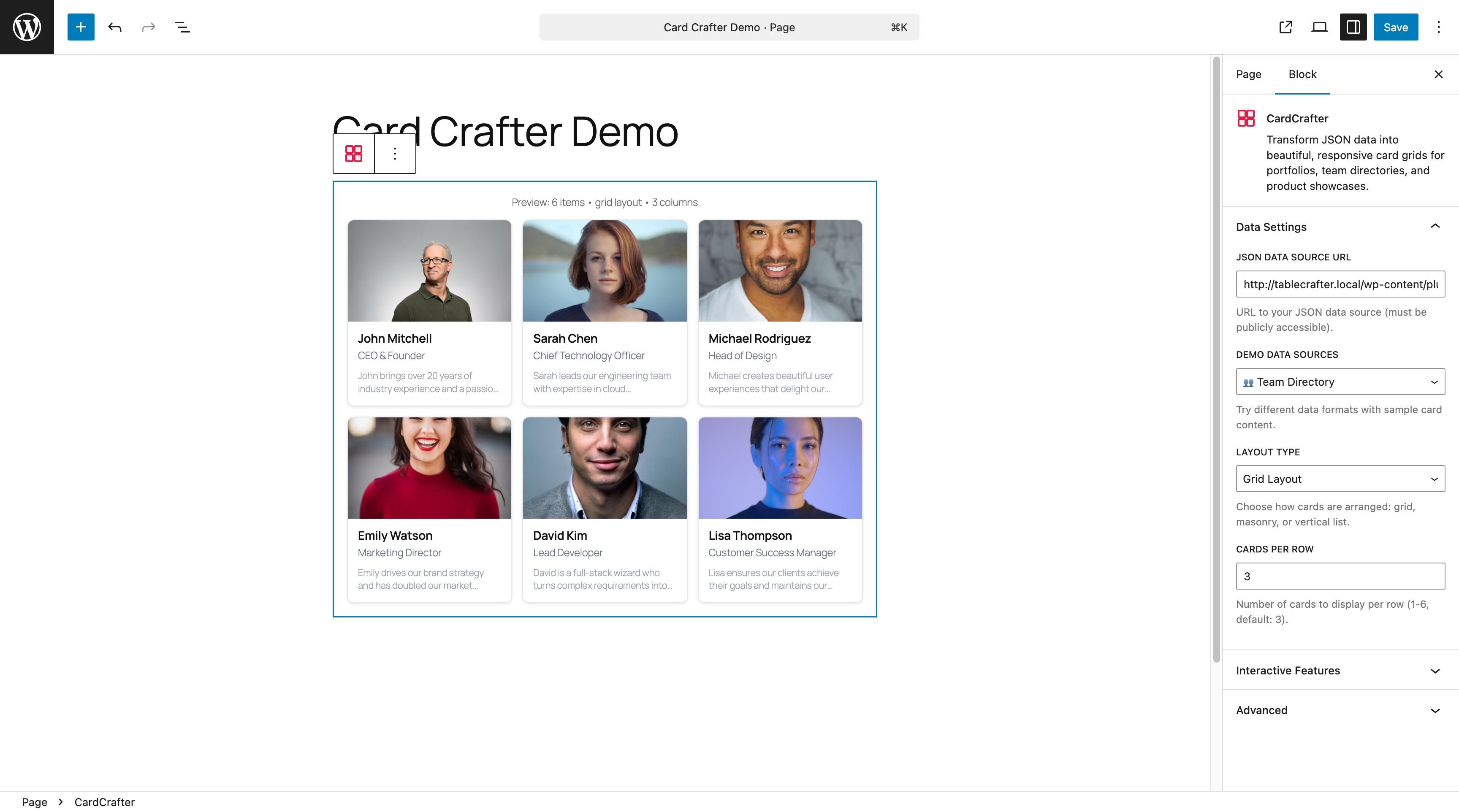Click the undo arrow icon
Viewport: 1459px width, 812px height.
click(x=115, y=27)
